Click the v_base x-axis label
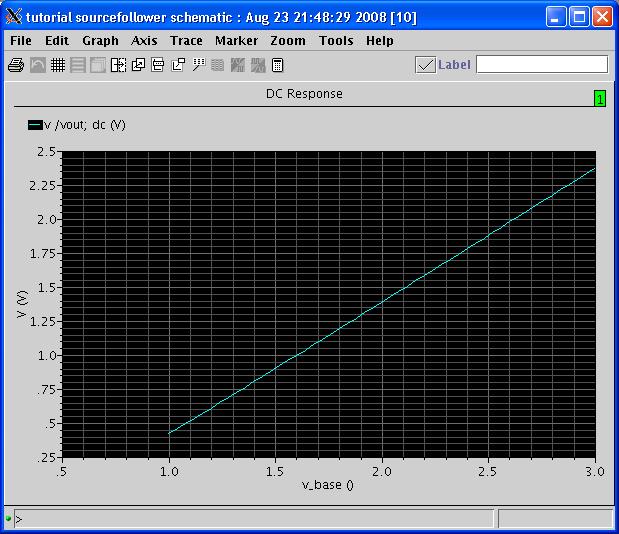Image resolution: width=619 pixels, height=534 pixels. click(x=328, y=486)
